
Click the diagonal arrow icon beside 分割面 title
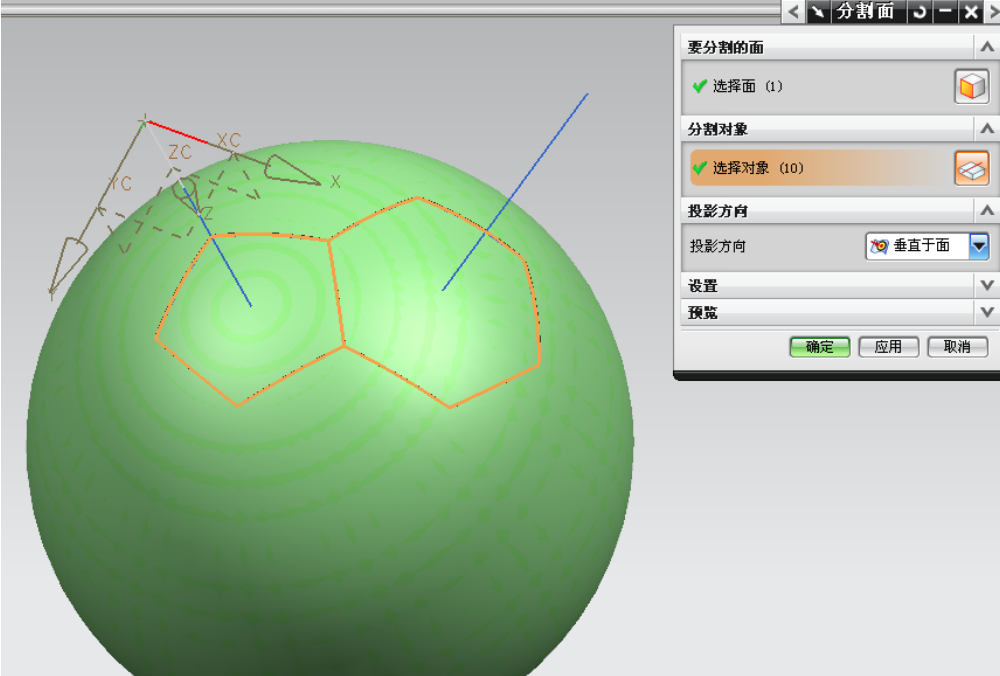[818, 11]
